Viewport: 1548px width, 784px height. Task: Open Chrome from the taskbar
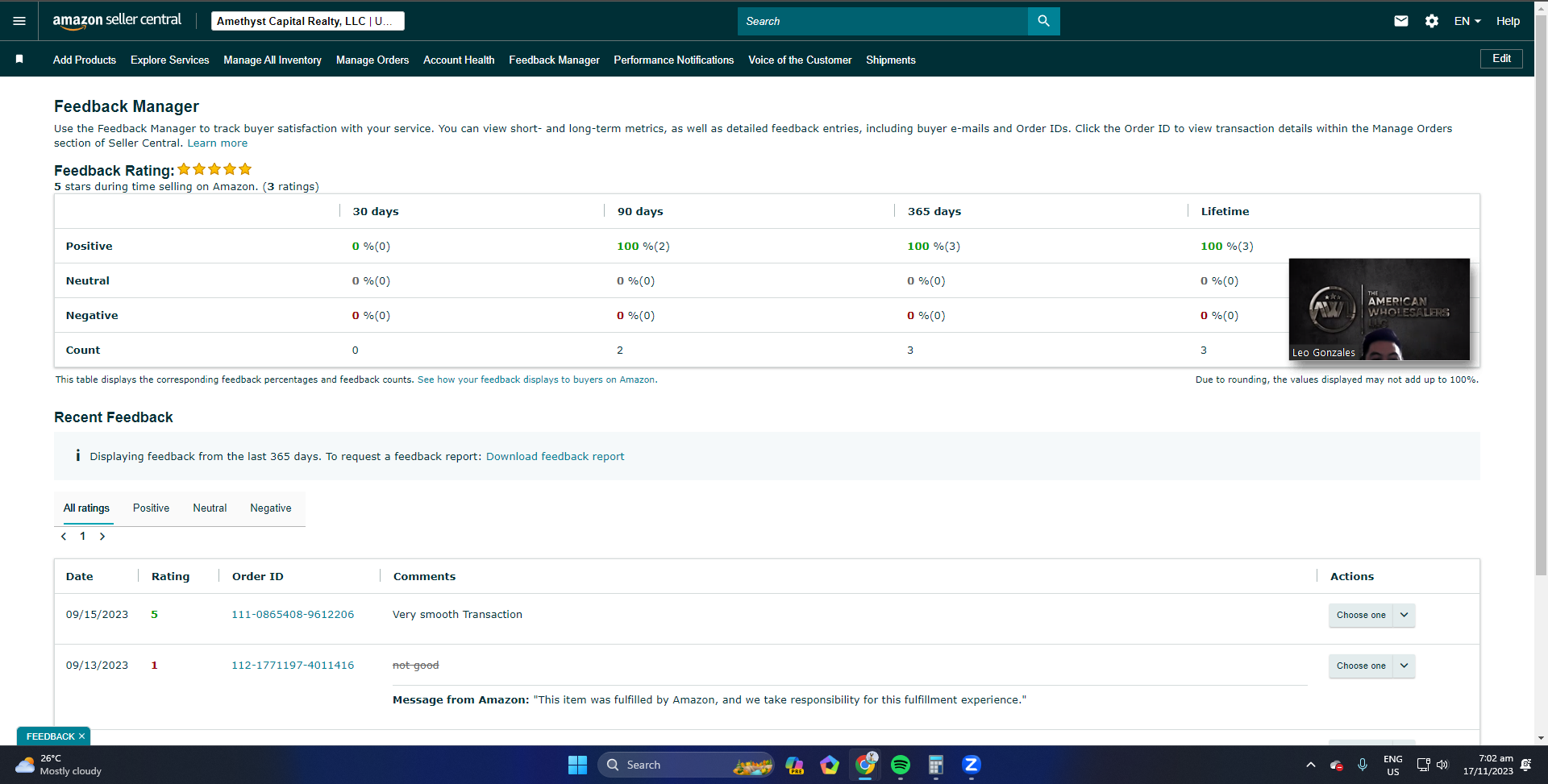[865, 765]
